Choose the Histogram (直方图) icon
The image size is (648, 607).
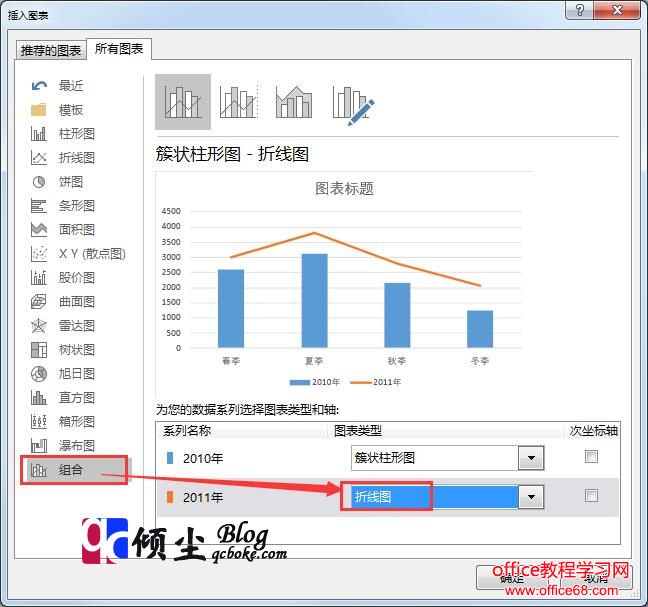coord(39,398)
